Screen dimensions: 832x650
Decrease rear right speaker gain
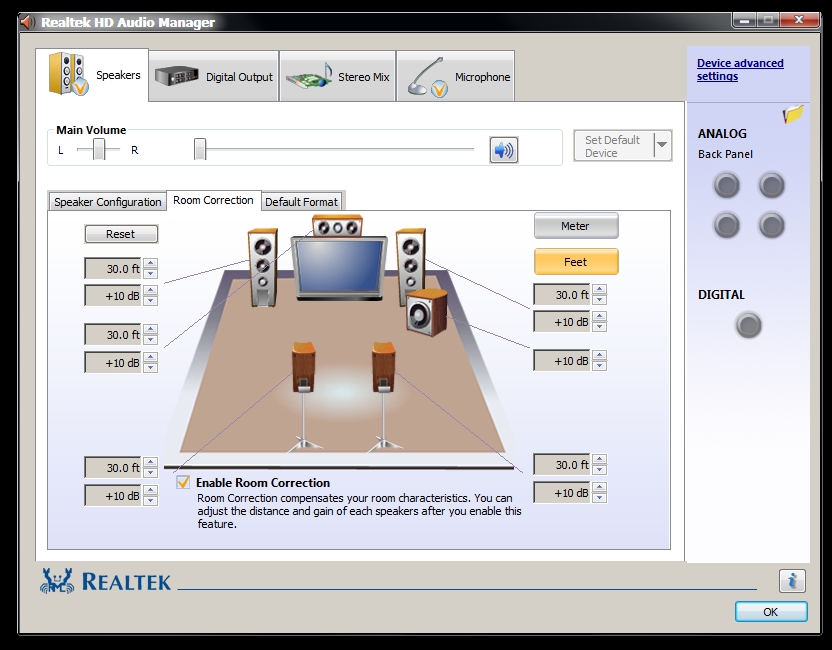(600, 498)
